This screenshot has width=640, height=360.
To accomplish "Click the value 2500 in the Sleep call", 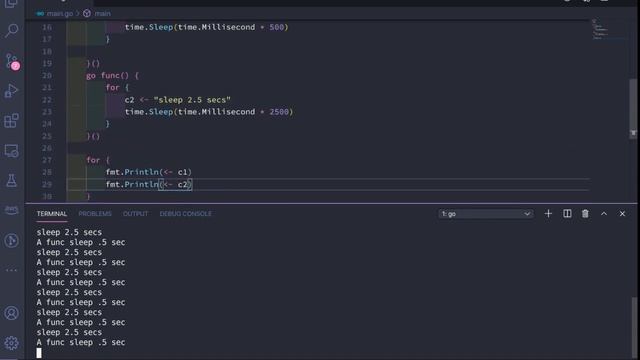I will coord(279,111).
